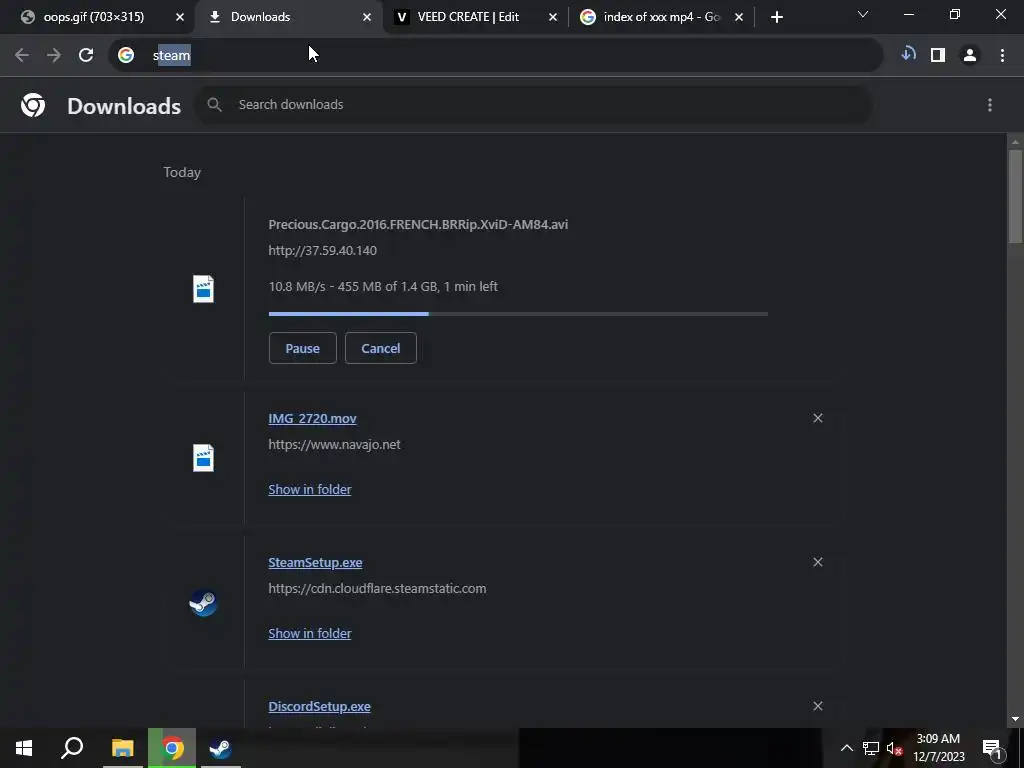Open Steam from the taskbar
The width and height of the screenshot is (1024, 768).
[x=221, y=748]
